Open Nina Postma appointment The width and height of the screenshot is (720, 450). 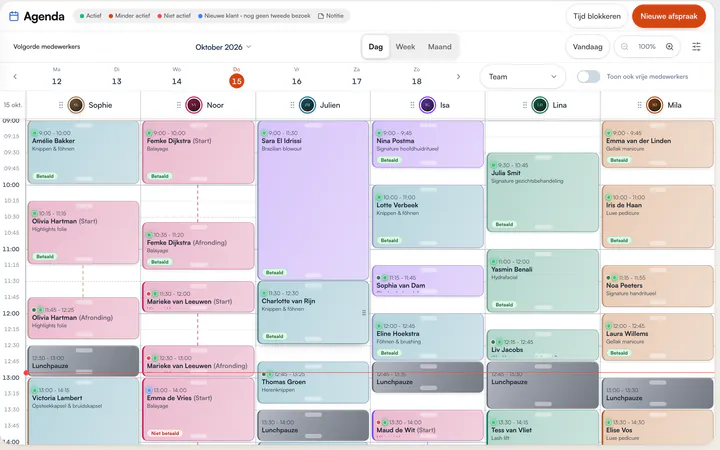click(428, 144)
